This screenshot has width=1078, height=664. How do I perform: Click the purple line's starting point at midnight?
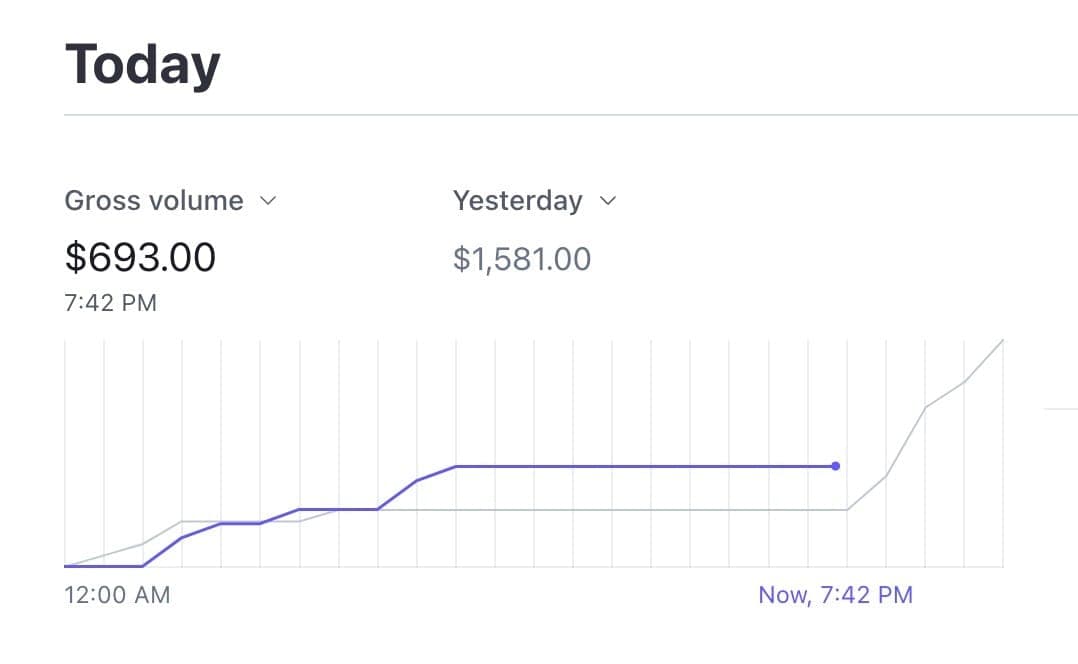[66, 566]
